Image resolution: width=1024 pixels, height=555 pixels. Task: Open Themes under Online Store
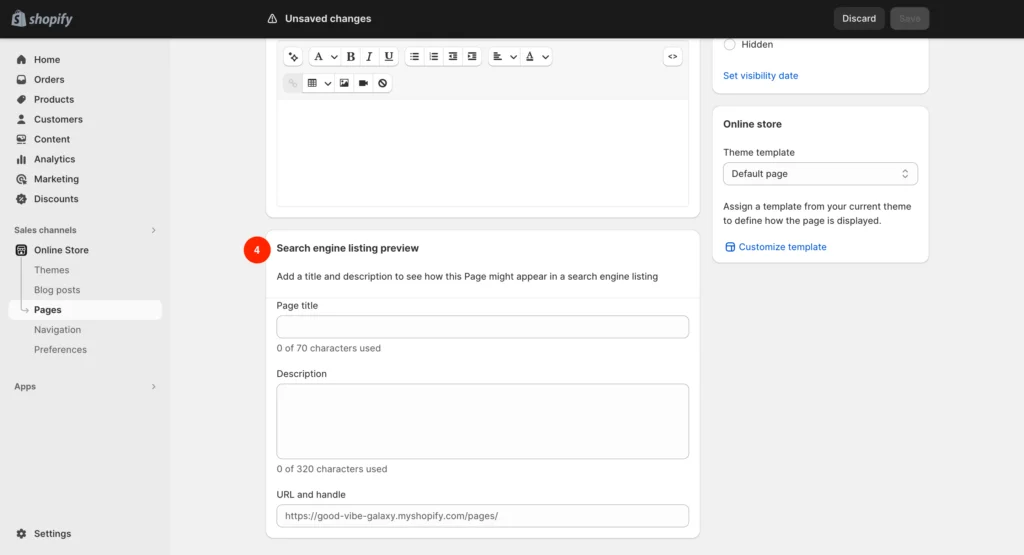click(x=52, y=270)
